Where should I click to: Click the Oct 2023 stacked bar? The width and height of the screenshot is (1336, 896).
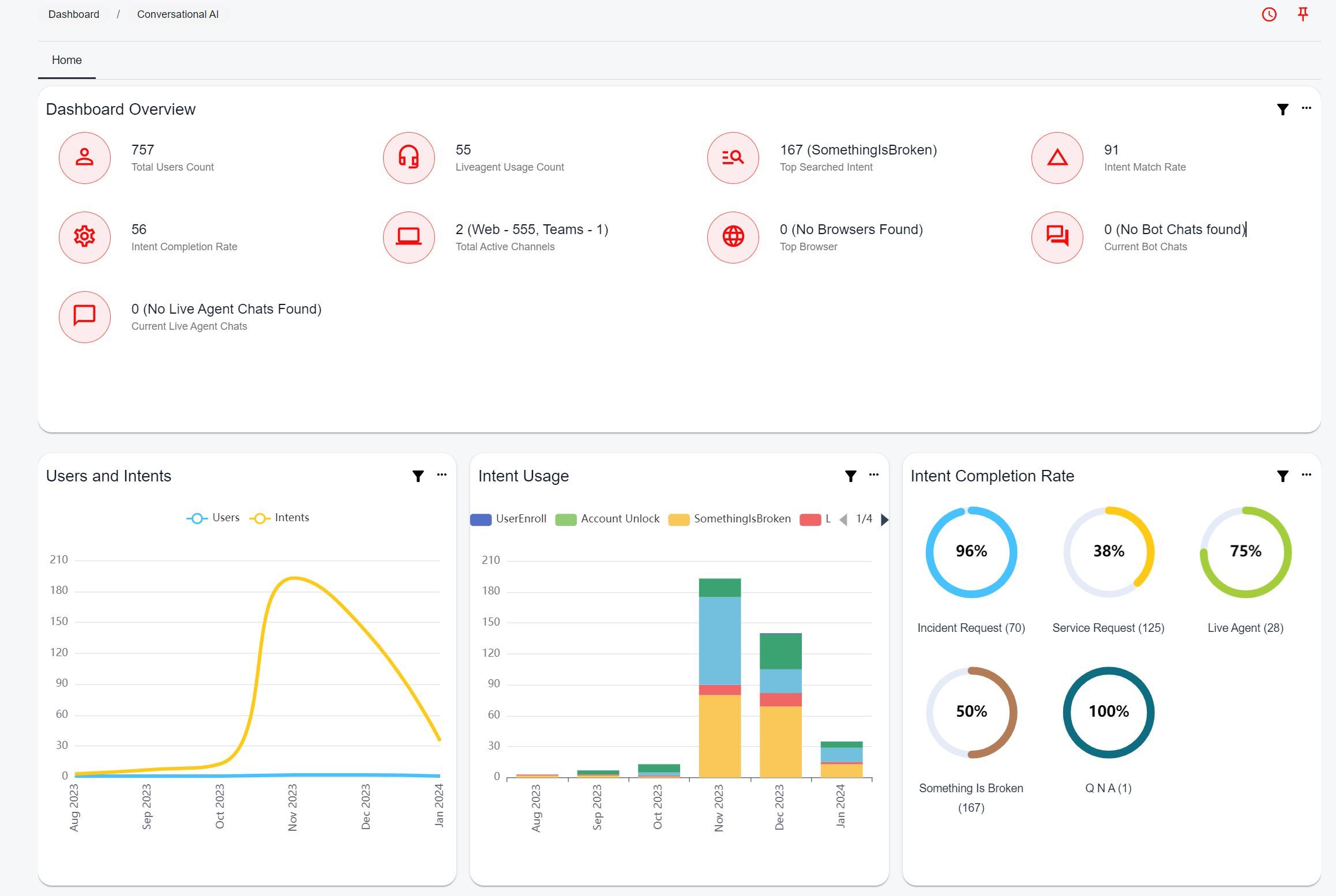(x=659, y=771)
